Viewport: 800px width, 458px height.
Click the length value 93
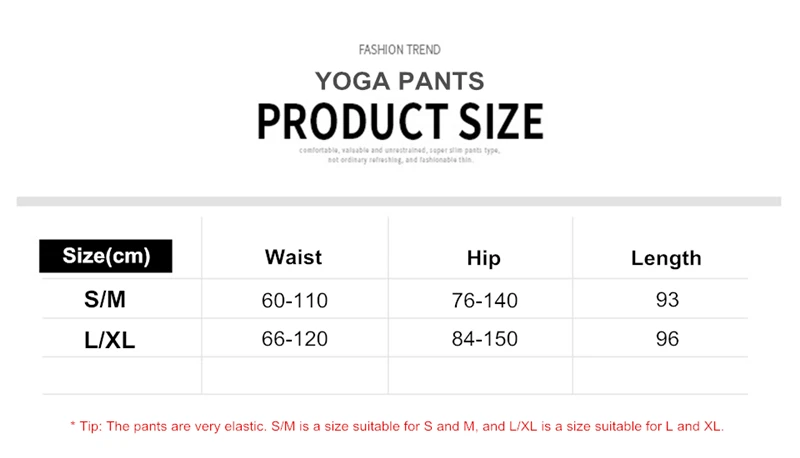667,300
